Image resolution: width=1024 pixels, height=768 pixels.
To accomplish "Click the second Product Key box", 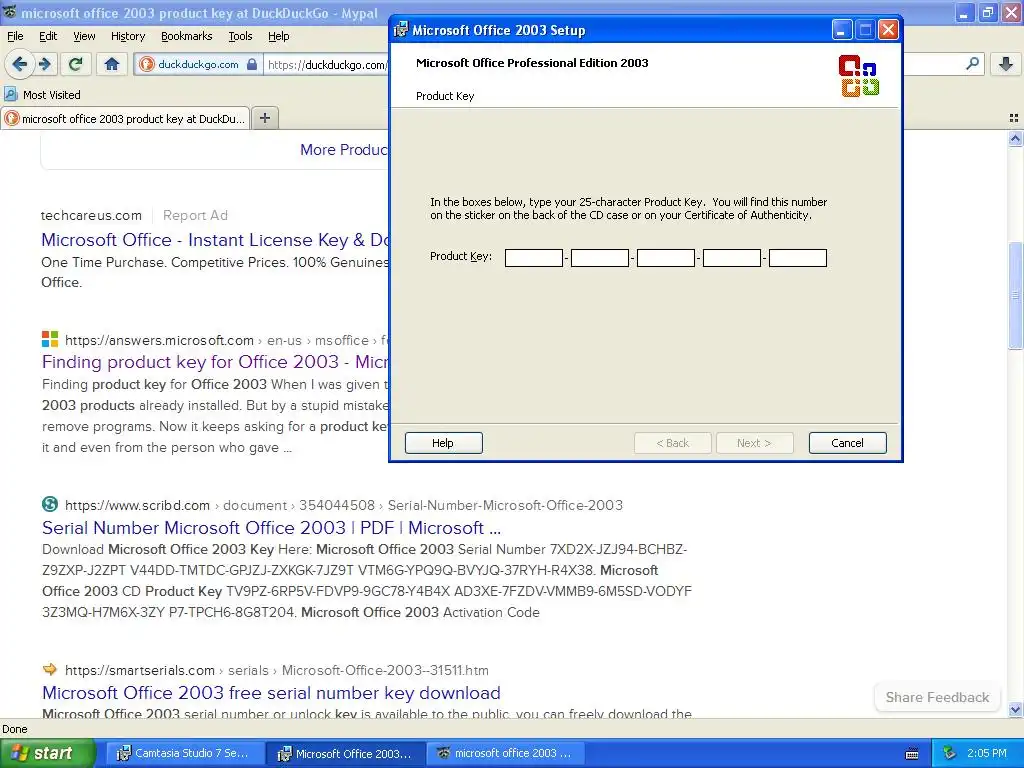I will (x=600, y=258).
